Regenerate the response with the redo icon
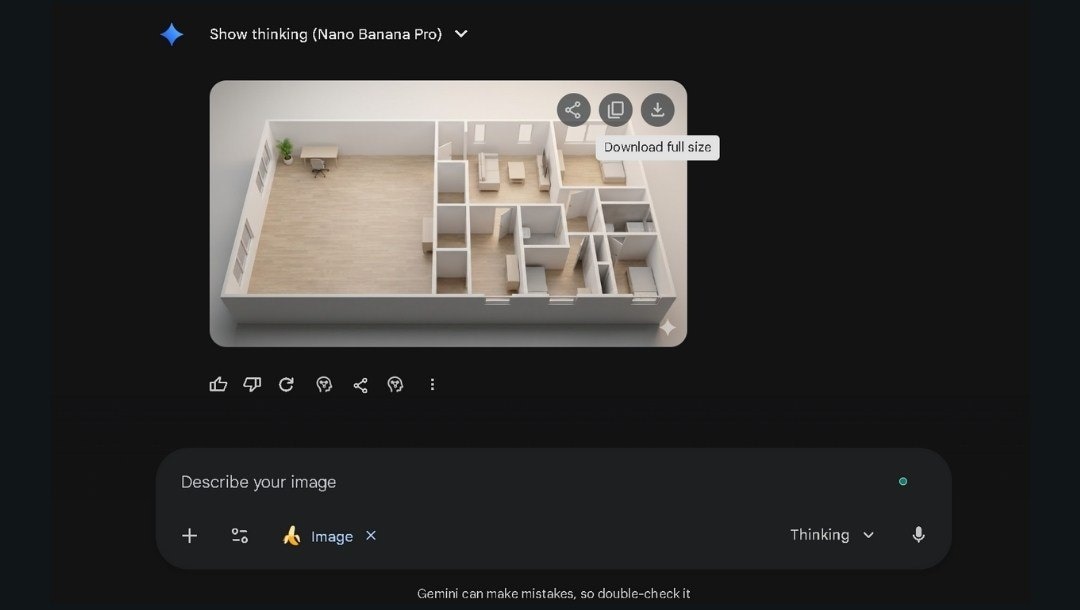1080x610 pixels. [x=287, y=384]
